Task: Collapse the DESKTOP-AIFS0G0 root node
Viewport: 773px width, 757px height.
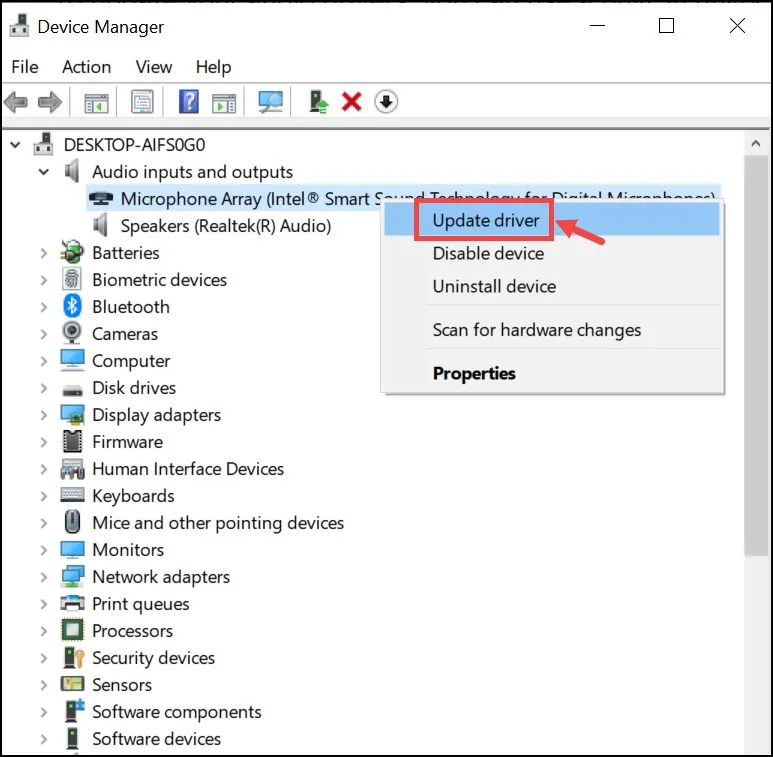Action: pos(15,145)
